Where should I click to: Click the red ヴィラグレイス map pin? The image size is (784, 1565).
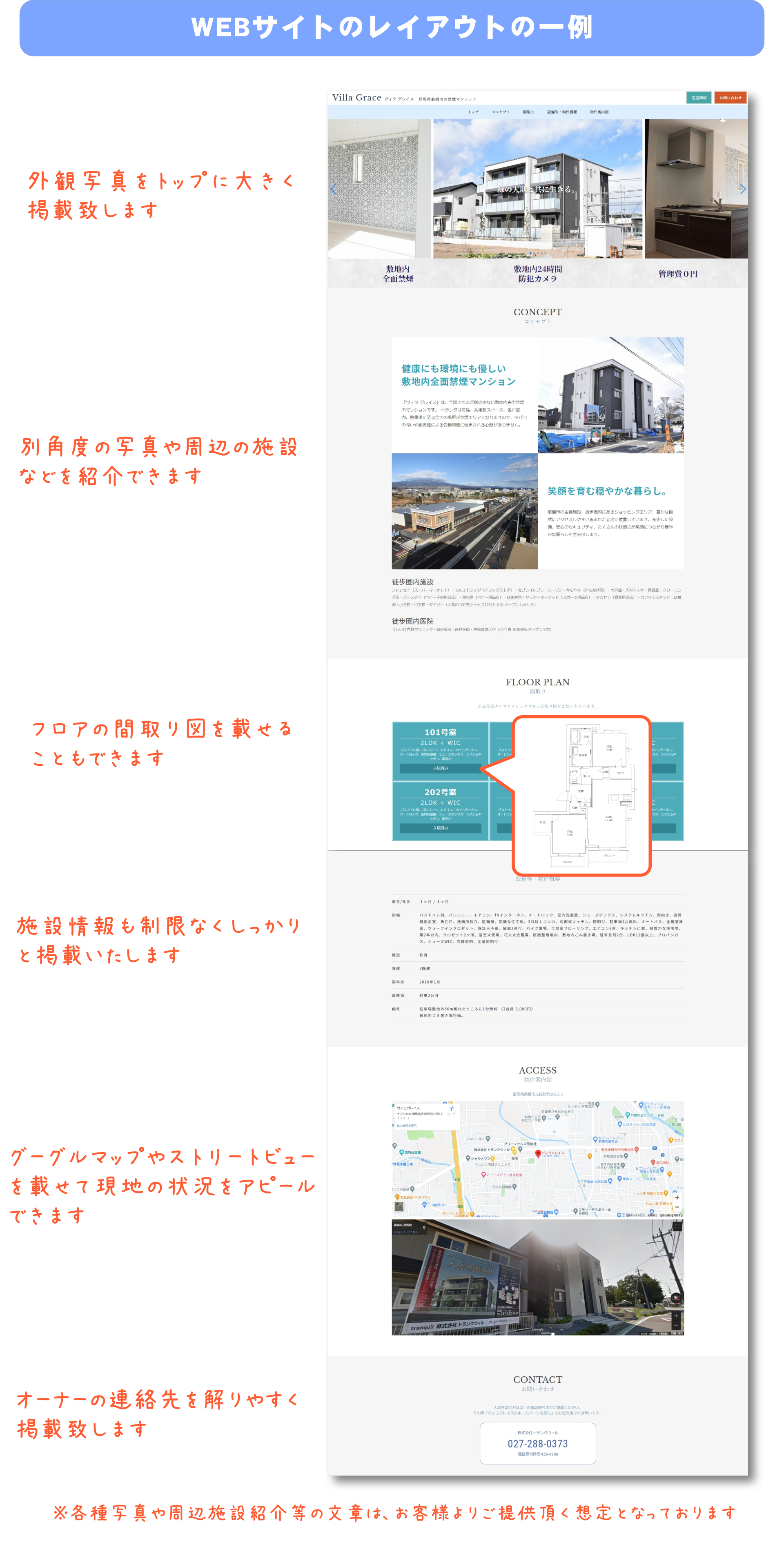pos(537,1153)
